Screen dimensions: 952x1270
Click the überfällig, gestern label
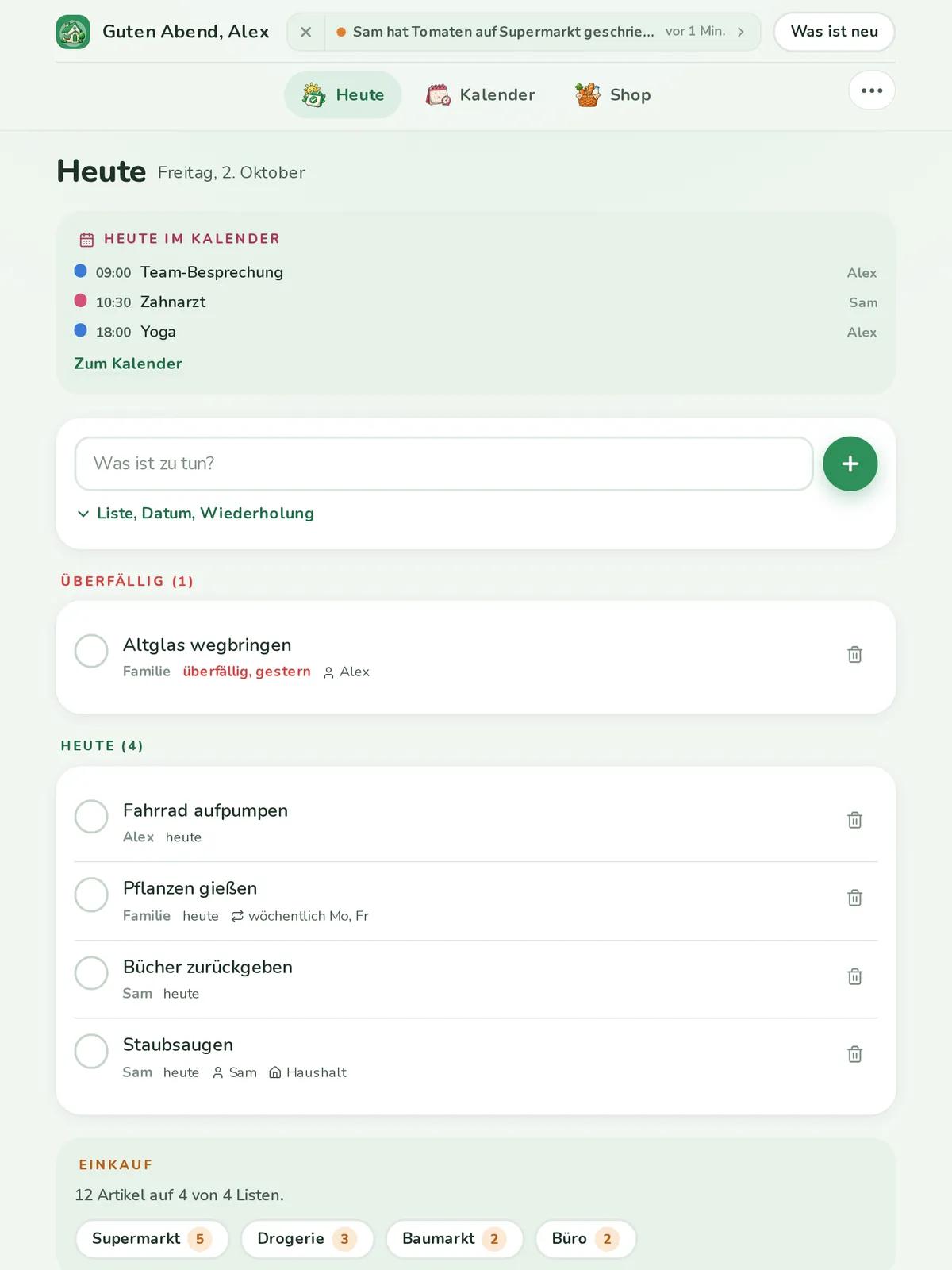tap(247, 672)
